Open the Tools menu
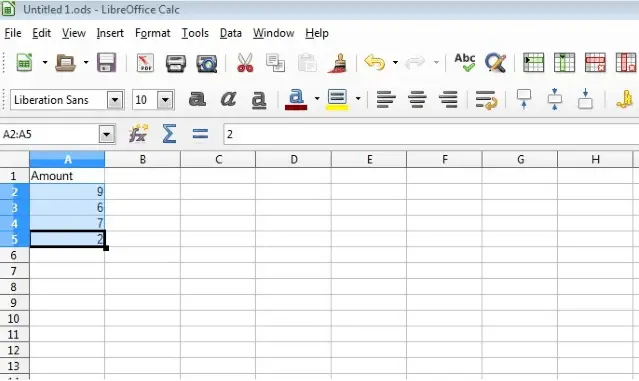The height and width of the screenshot is (381, 639). click(195, 33)
